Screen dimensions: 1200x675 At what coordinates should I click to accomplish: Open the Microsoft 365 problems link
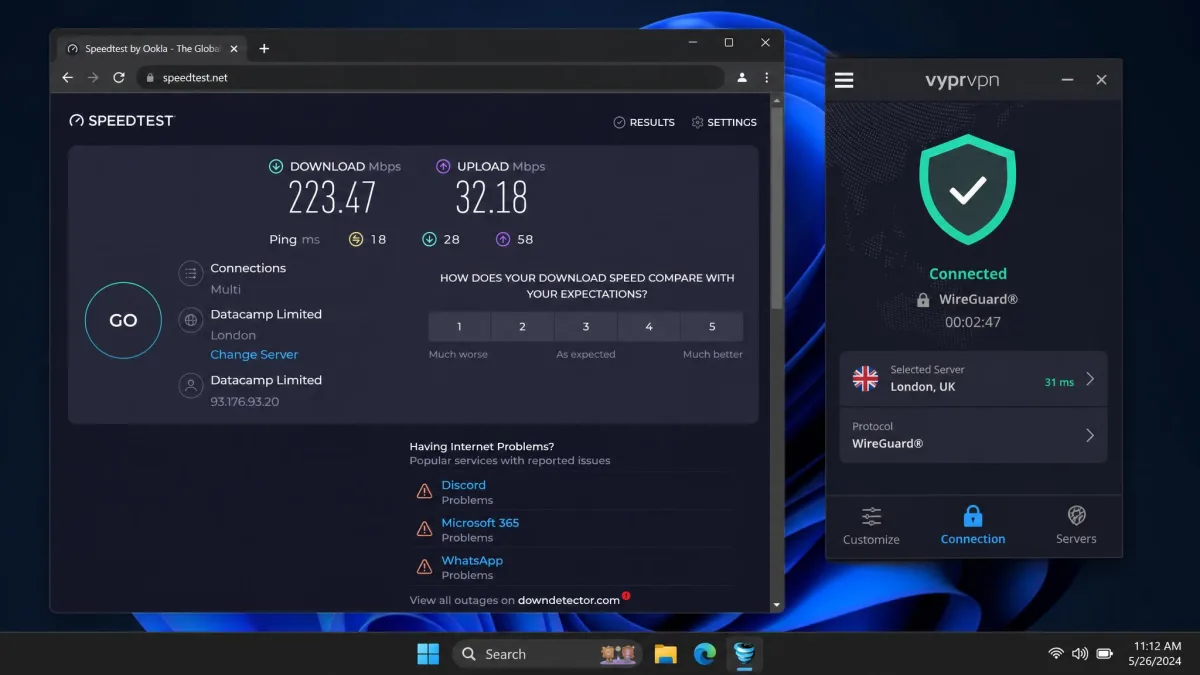[x=480, y=523]
